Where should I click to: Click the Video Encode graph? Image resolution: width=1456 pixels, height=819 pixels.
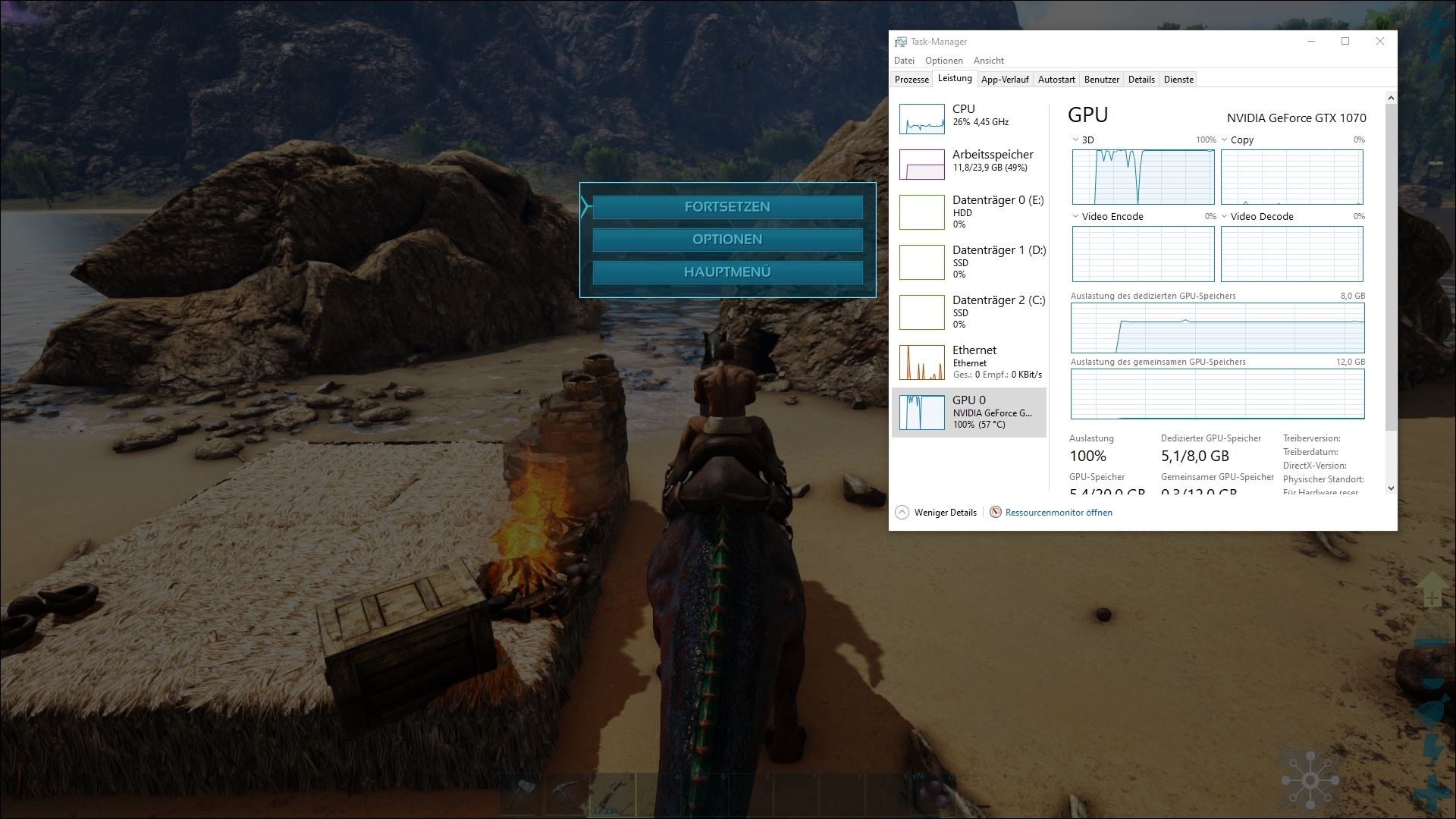[x=1143, y=254]
